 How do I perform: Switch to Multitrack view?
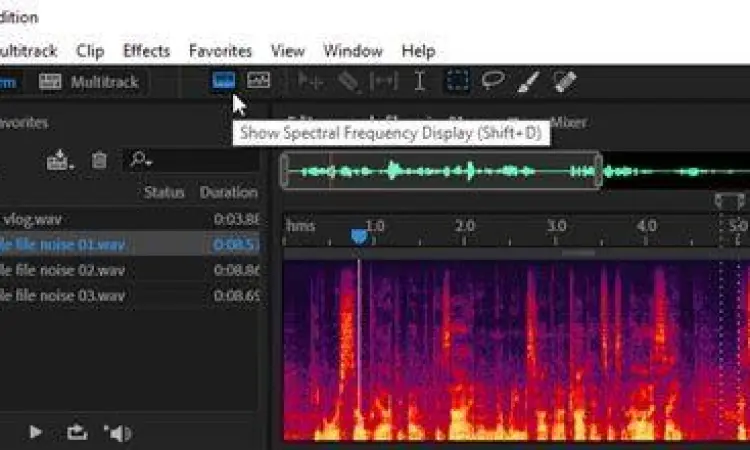coord(89,82)
